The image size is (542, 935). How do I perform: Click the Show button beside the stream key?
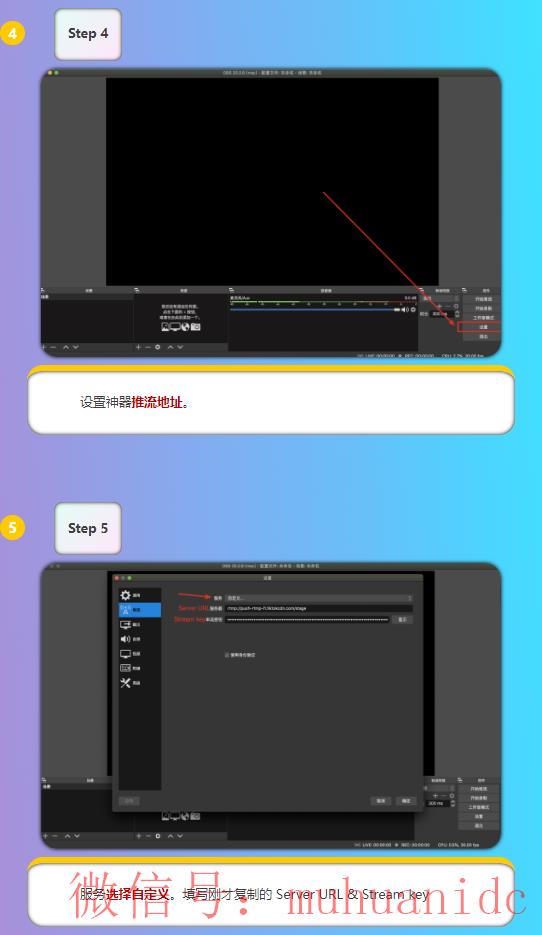coord(402,620)
